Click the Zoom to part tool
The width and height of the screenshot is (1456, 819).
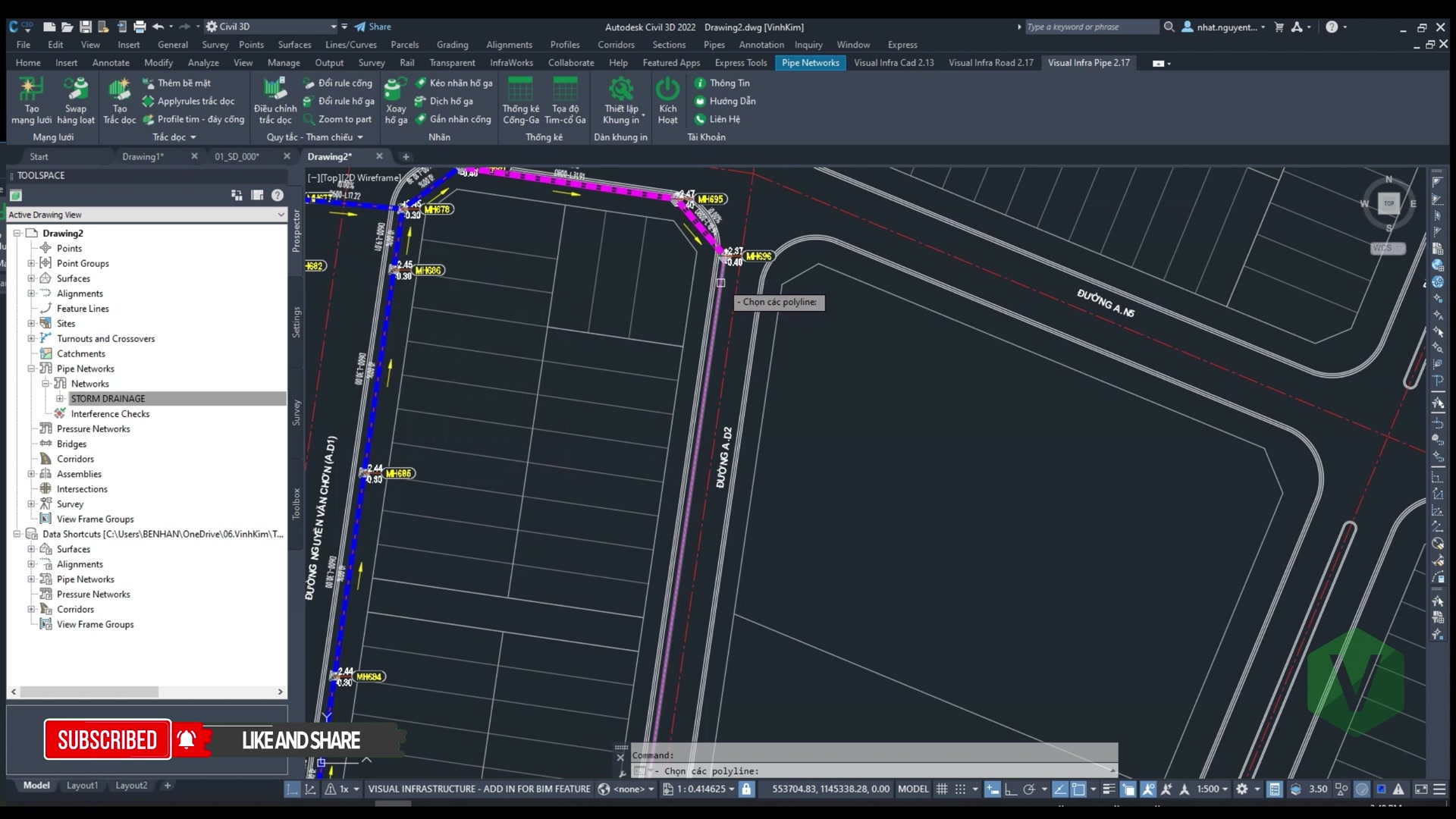point(337,119)
